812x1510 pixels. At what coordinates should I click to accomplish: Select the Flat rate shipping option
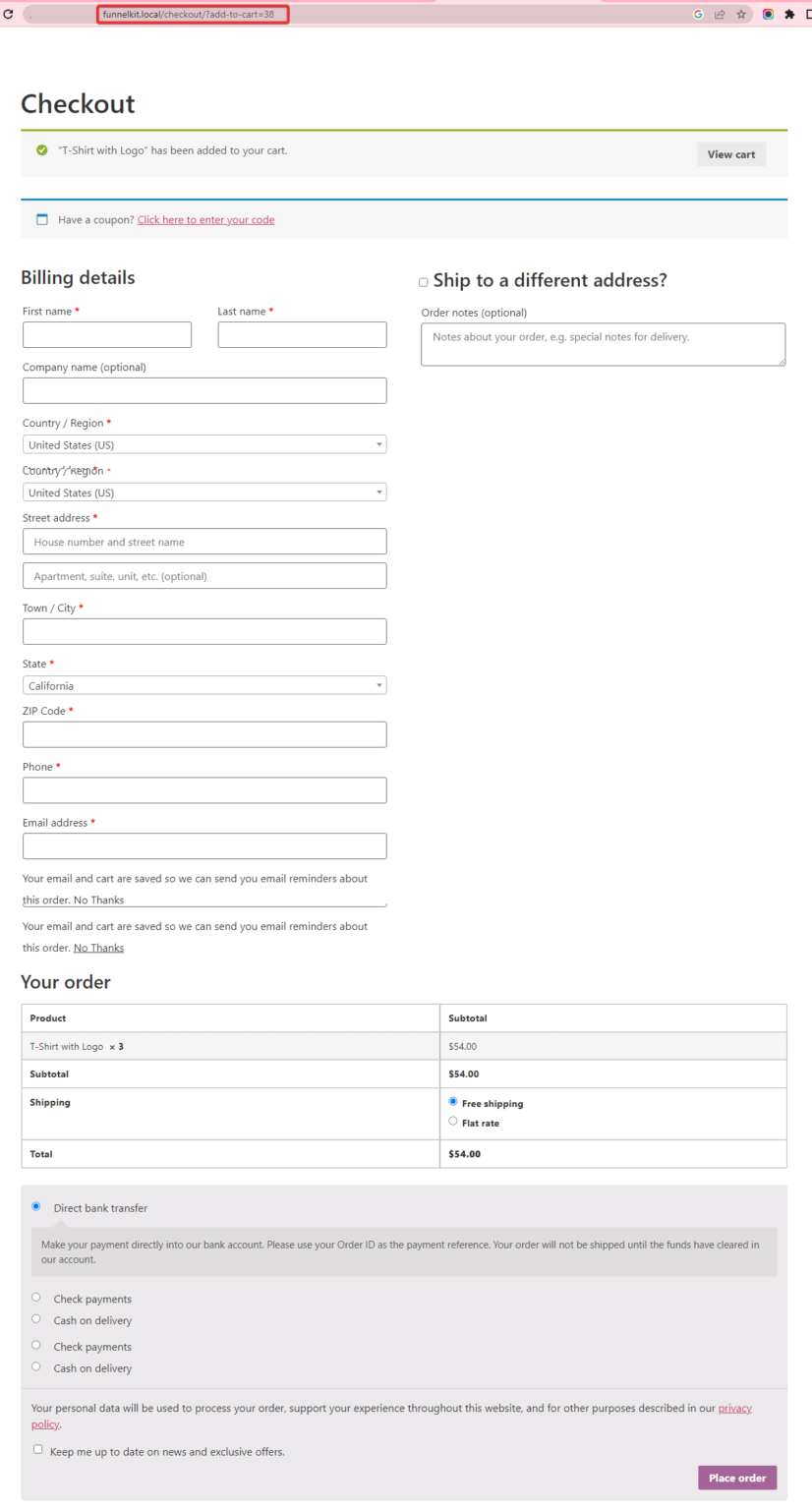pyautogui.click(x=453, y=1121)
